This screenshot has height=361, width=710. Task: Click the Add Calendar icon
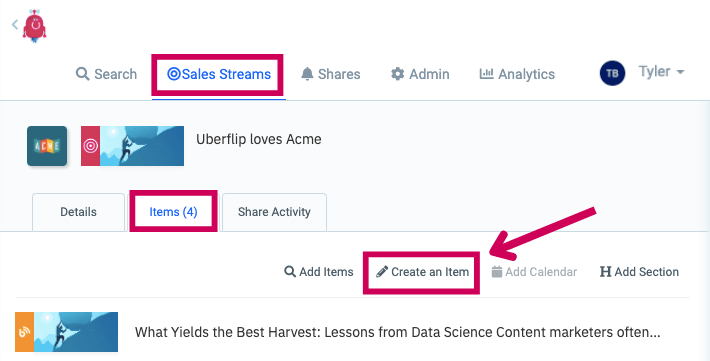tap(497, 272)
